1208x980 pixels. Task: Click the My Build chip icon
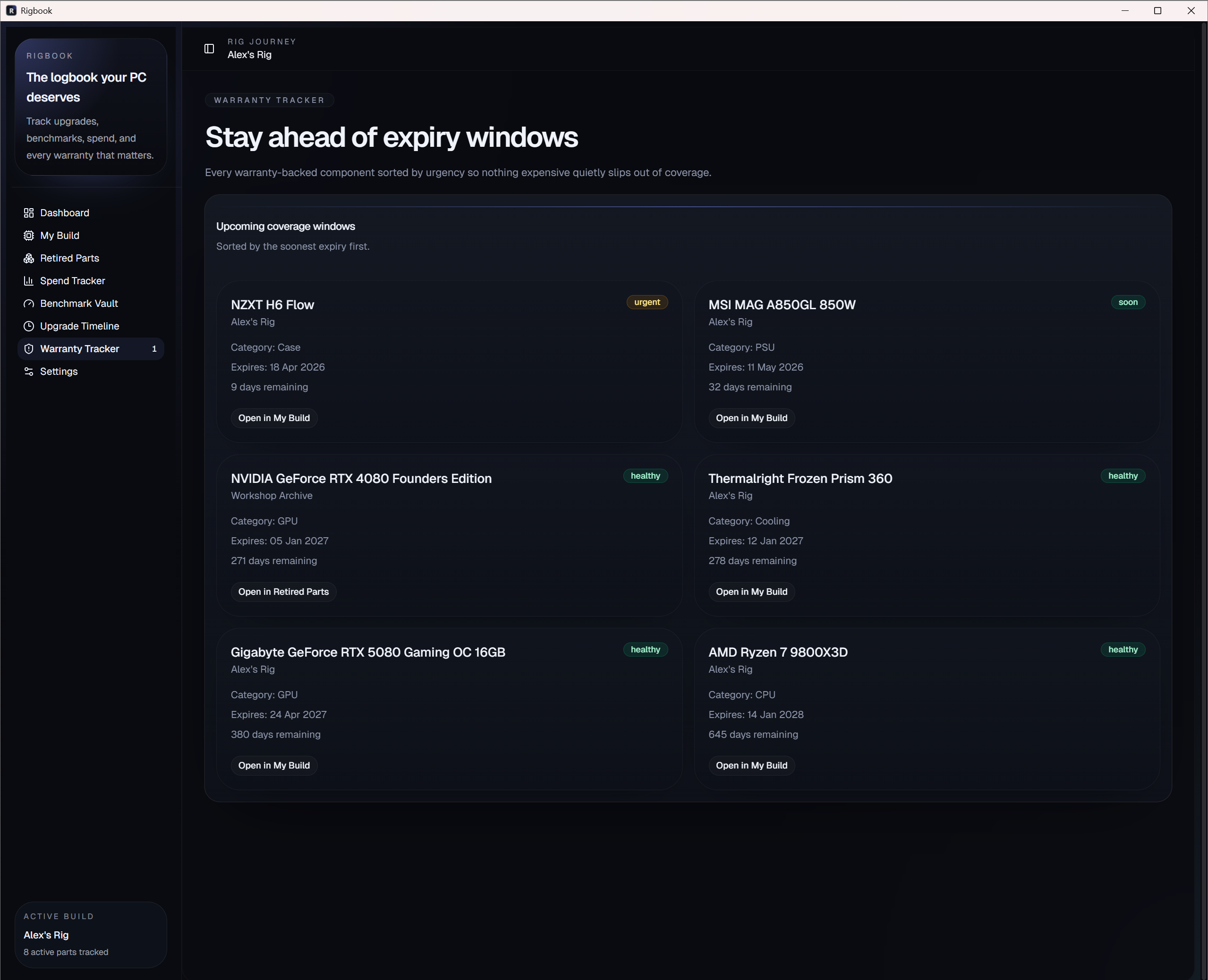pyautogui.click(x=29, y=236)
